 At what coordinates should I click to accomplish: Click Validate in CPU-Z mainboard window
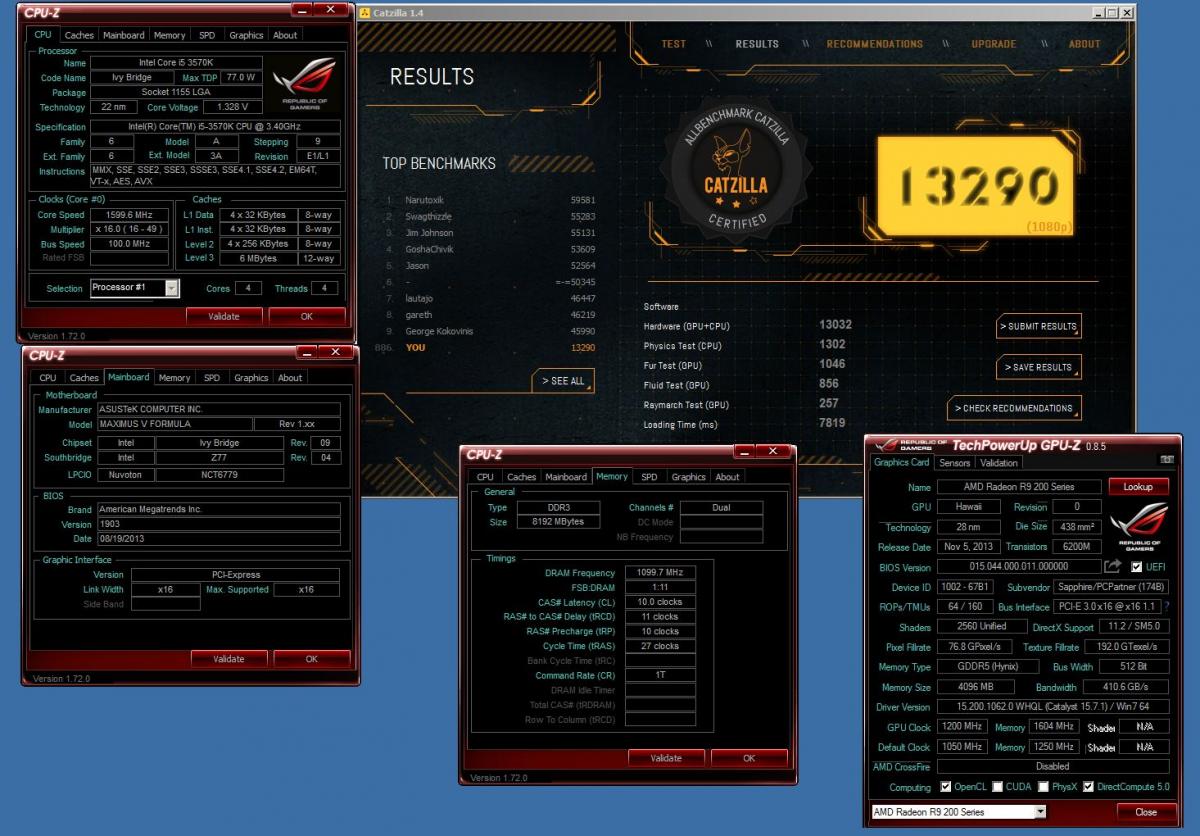(229, 659)
